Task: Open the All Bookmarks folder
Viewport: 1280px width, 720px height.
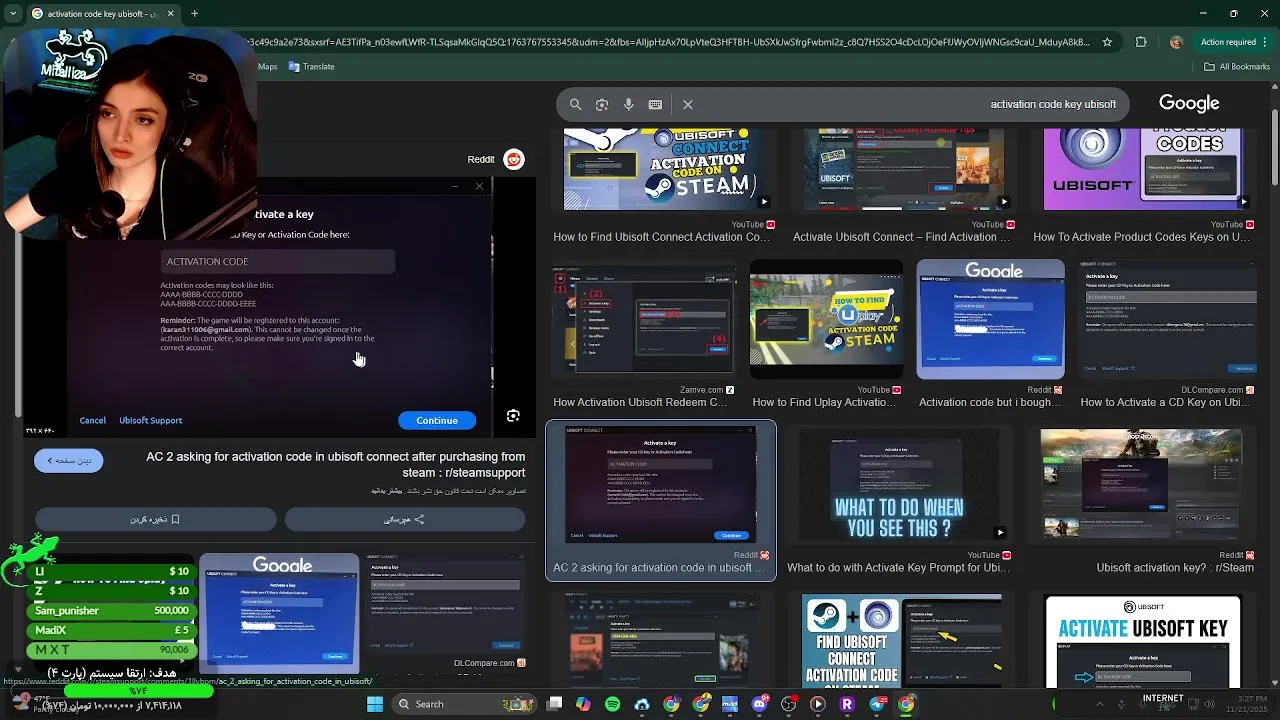Action: click(x=1237, y=67)
